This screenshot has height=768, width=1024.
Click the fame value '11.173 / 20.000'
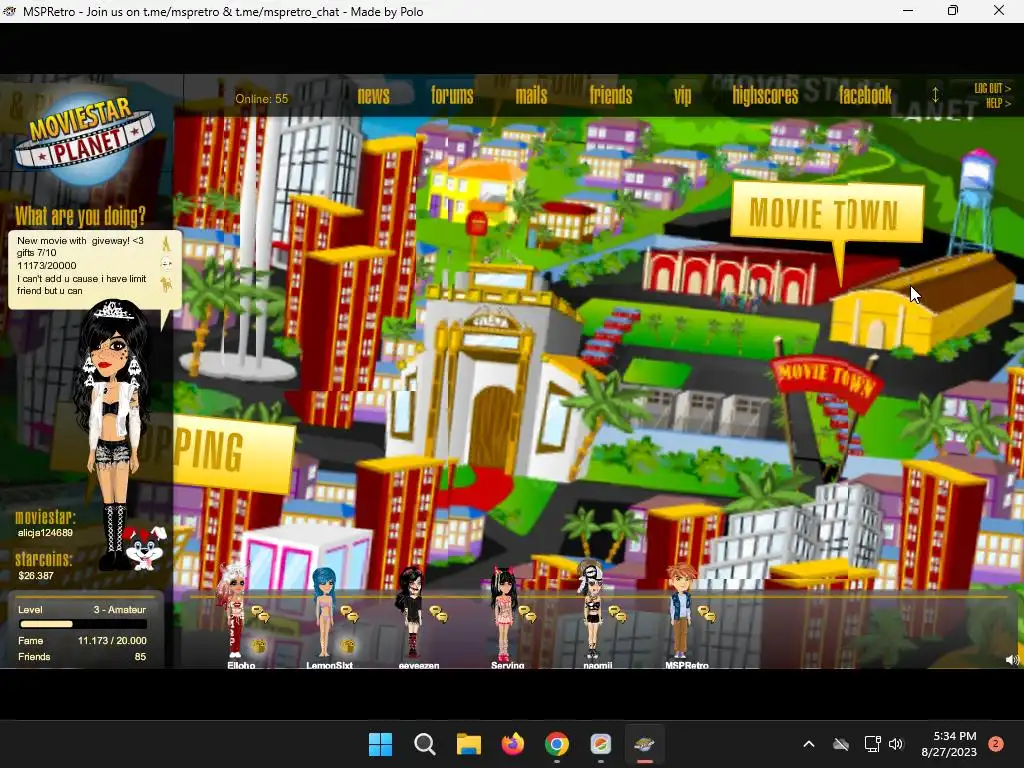[112, 641]
